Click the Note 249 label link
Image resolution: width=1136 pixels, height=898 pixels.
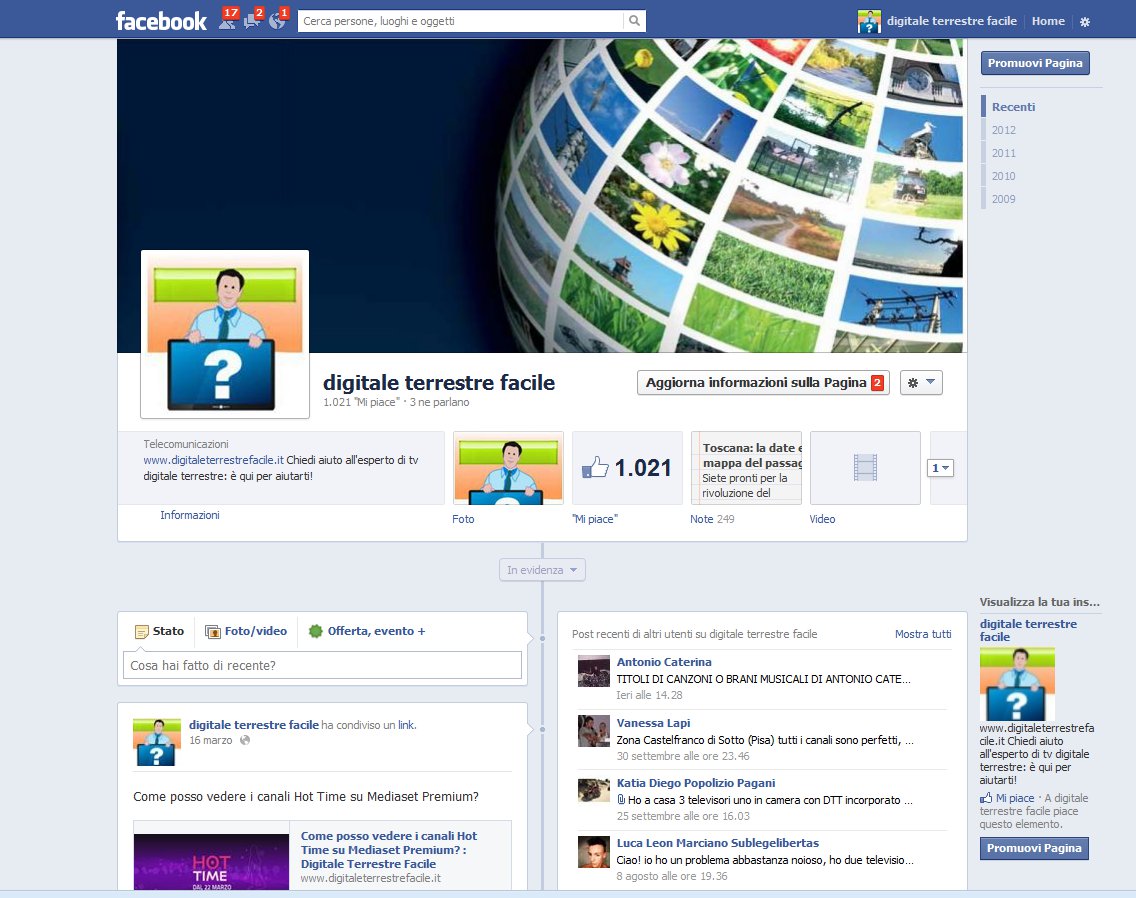point(712,519)
